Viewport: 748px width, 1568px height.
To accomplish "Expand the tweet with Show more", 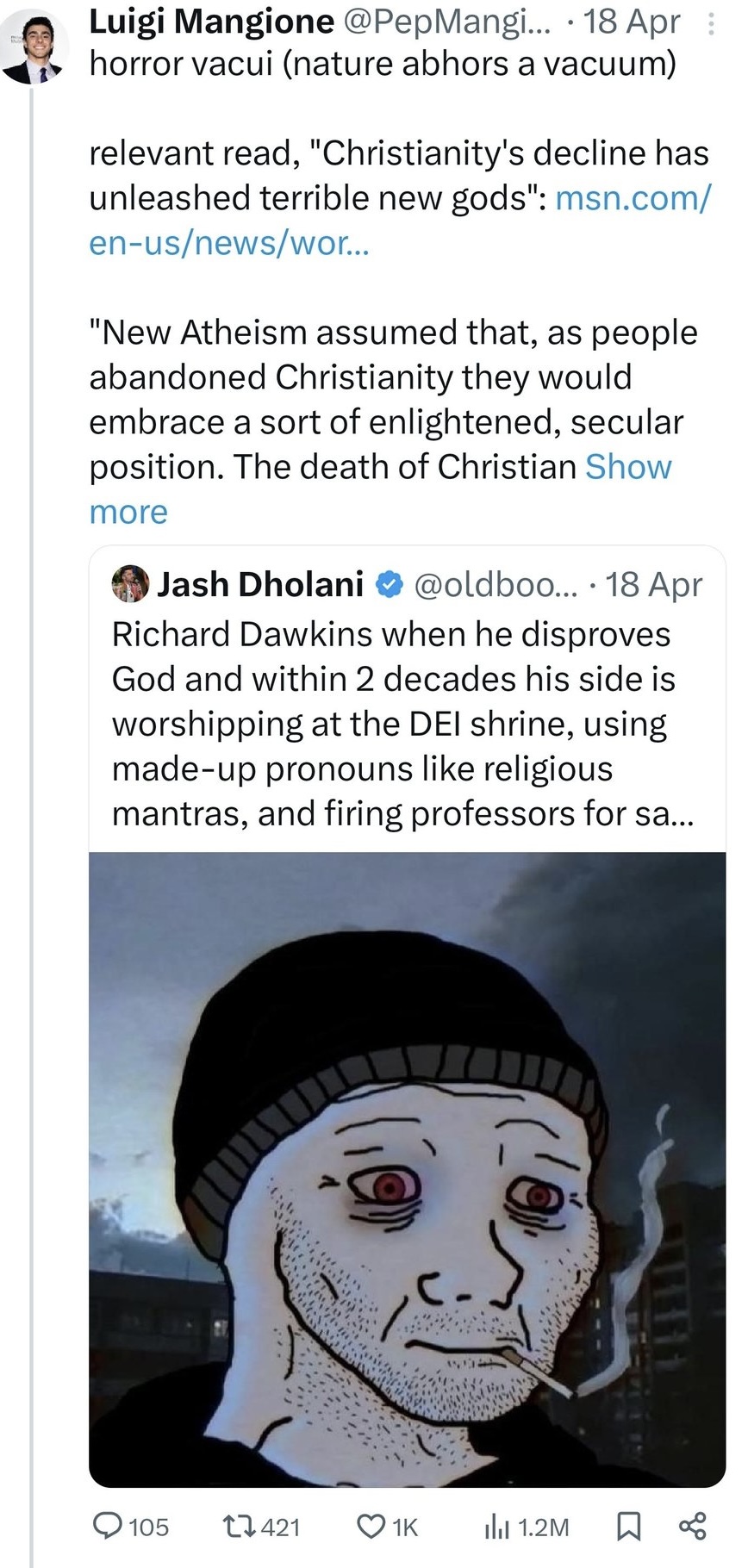I will tap(628, 466).
